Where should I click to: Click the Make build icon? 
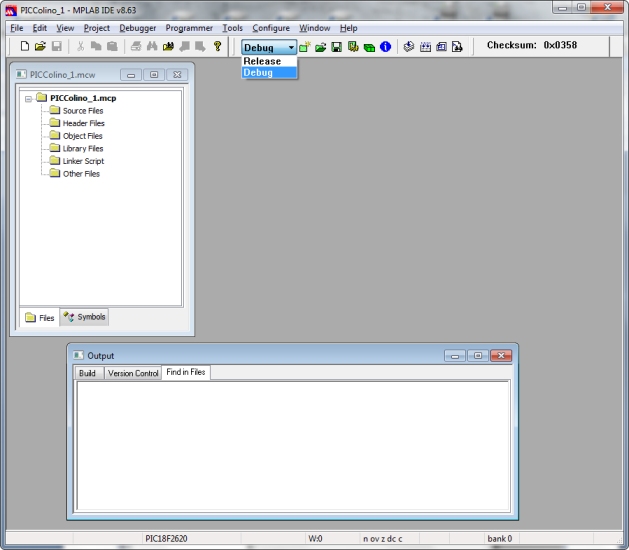(409, 47)
